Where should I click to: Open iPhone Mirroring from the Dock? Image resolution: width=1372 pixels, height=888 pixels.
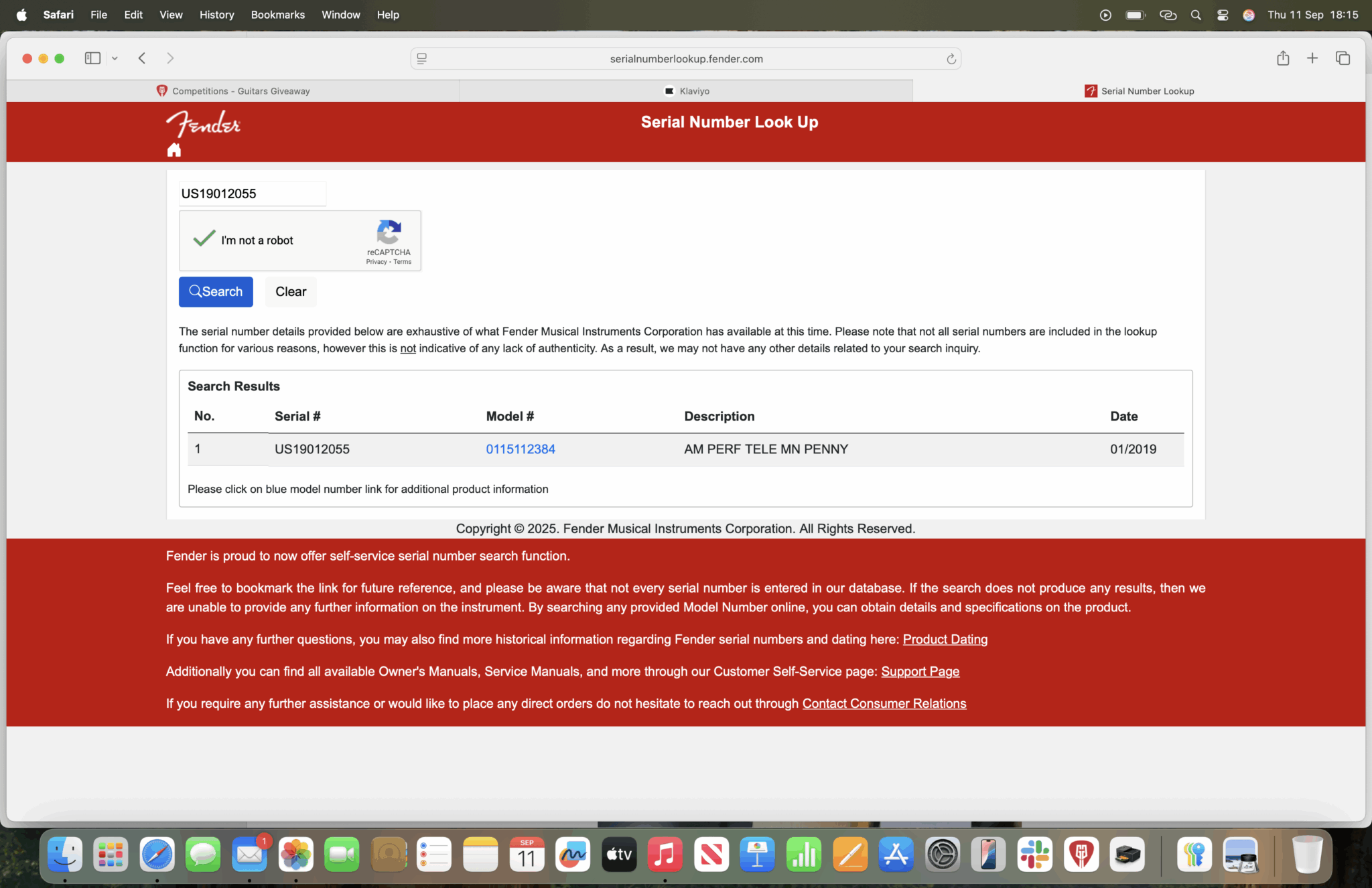point(989,855)
